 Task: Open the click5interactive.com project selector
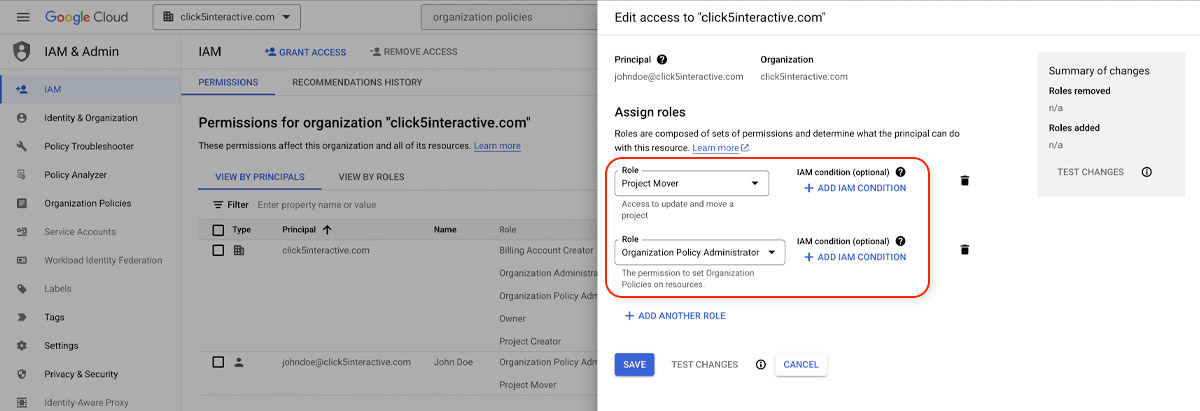pyautogui.click(x=227, y=17)
